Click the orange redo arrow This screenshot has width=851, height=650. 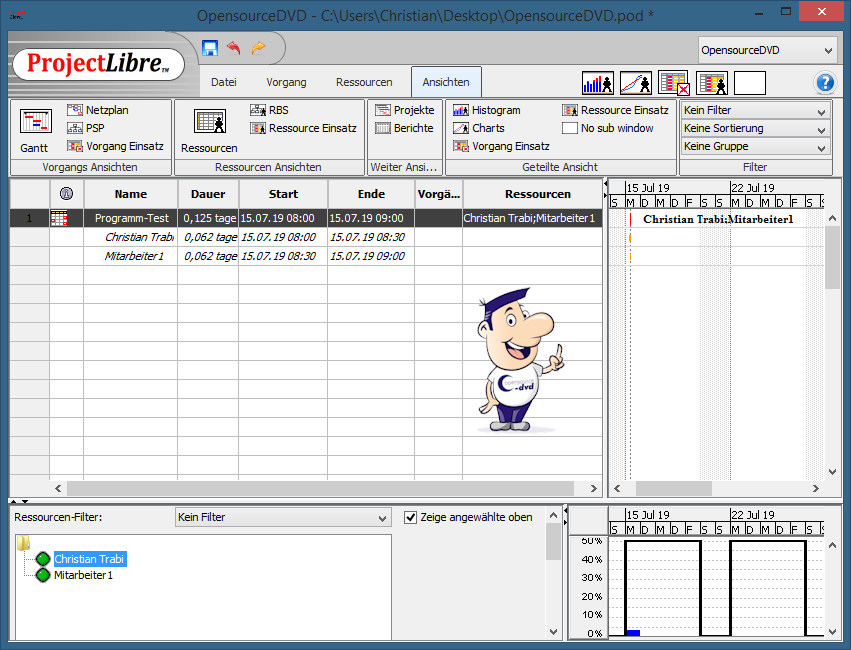[259, 48]
